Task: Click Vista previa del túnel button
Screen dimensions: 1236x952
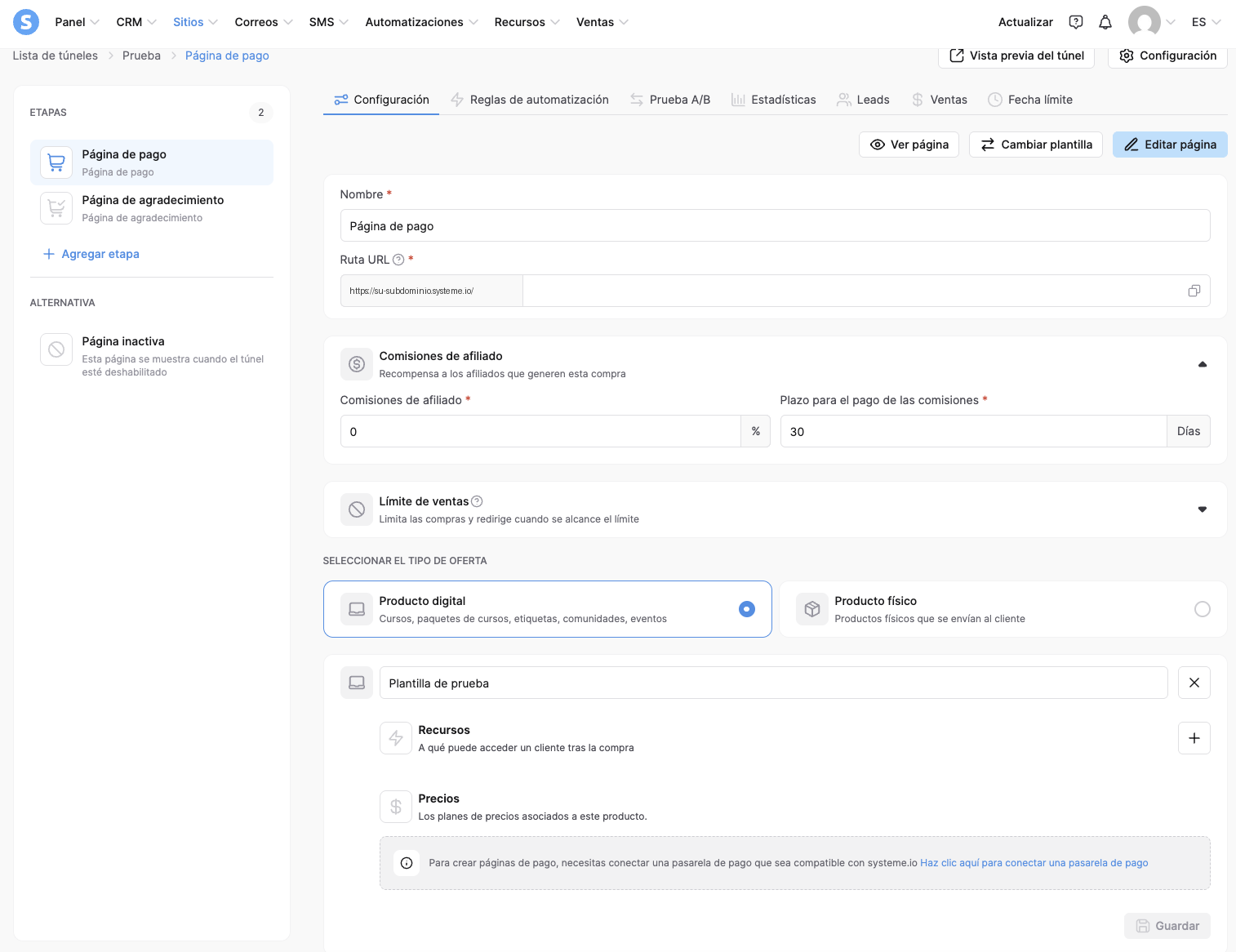Action: click(x=1016, y=56)
